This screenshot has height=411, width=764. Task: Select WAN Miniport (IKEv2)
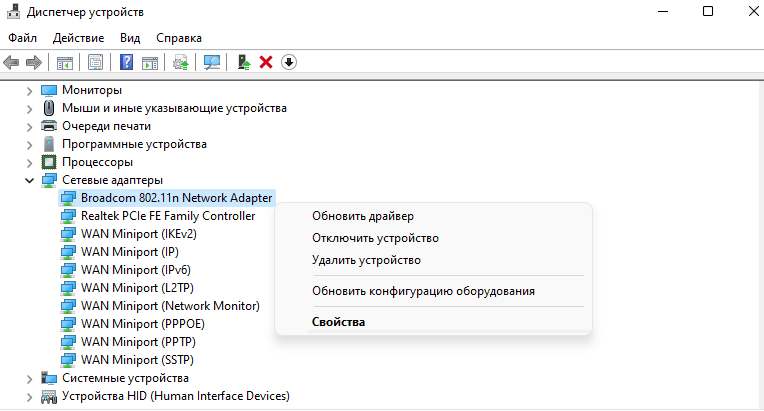tap(139, 234)
